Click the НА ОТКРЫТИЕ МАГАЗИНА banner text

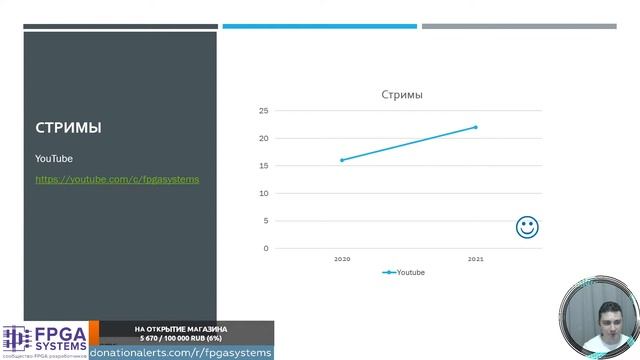point(181,329)
